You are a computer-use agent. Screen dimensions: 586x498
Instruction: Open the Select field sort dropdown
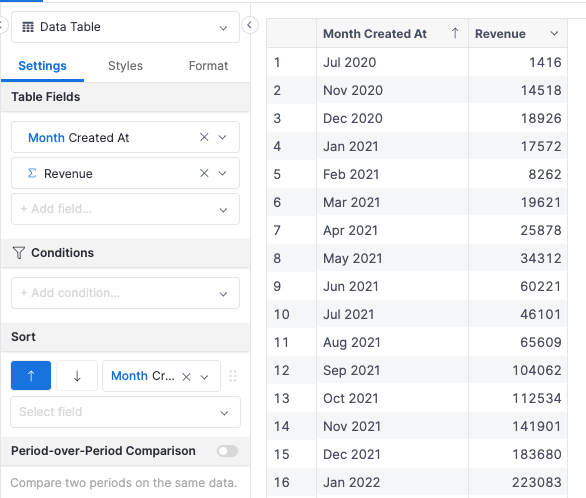[x=126, y=412]
